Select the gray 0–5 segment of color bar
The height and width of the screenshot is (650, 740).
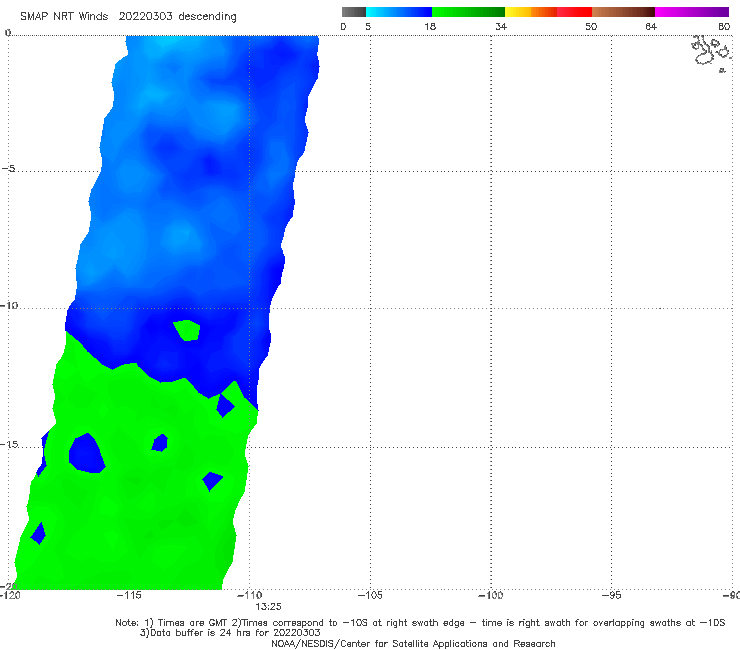tap(353, 12)
